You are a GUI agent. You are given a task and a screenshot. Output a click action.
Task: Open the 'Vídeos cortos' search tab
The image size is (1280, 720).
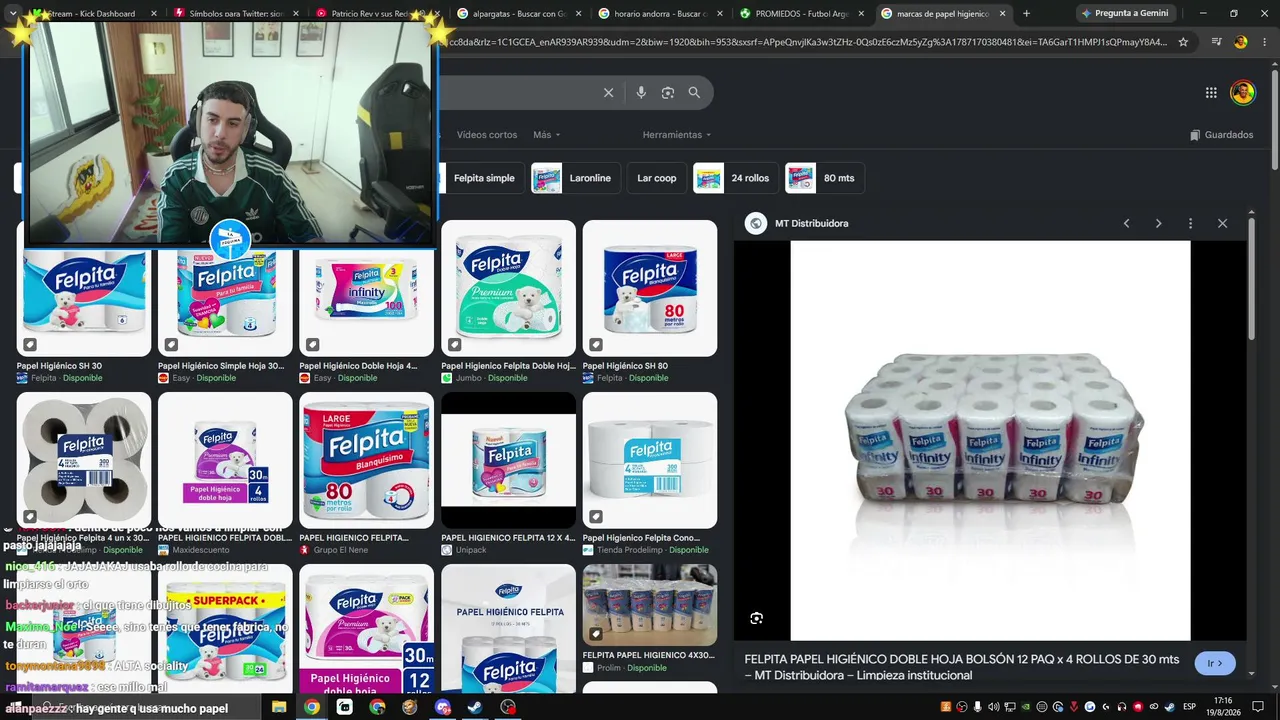(487, 135)
